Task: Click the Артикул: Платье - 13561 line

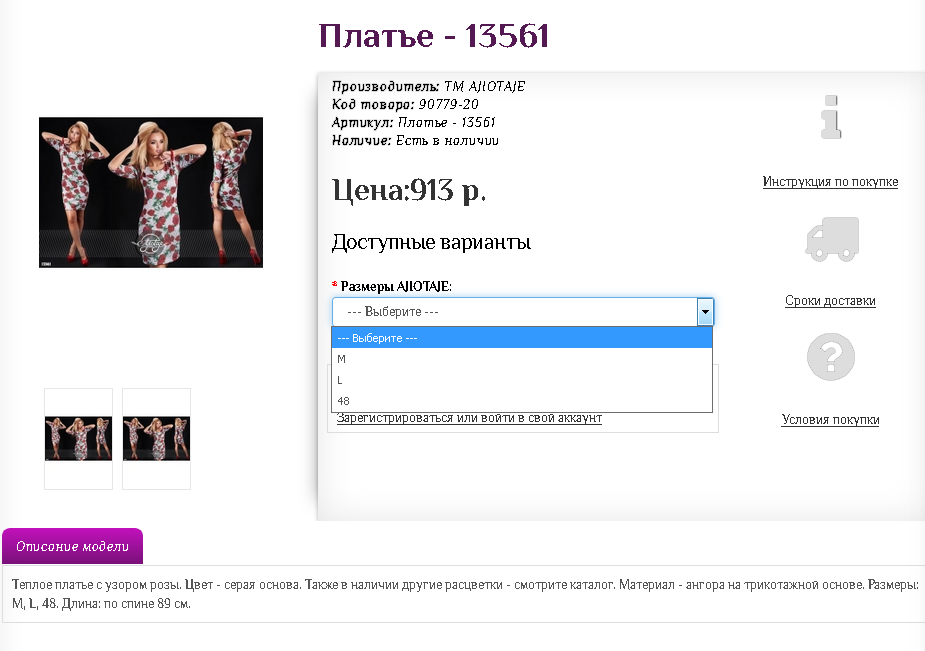Action: [x=414, y=123]
